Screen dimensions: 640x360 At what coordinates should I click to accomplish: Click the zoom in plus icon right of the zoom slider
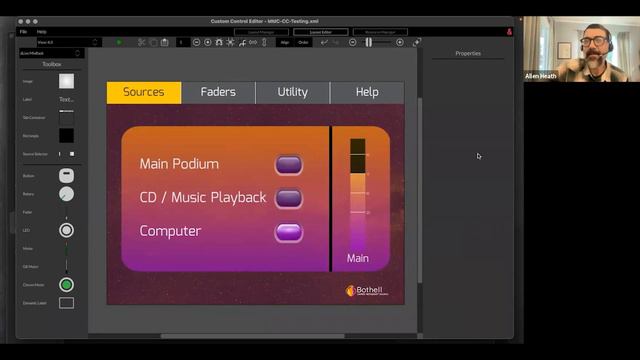tap(400, 42)
